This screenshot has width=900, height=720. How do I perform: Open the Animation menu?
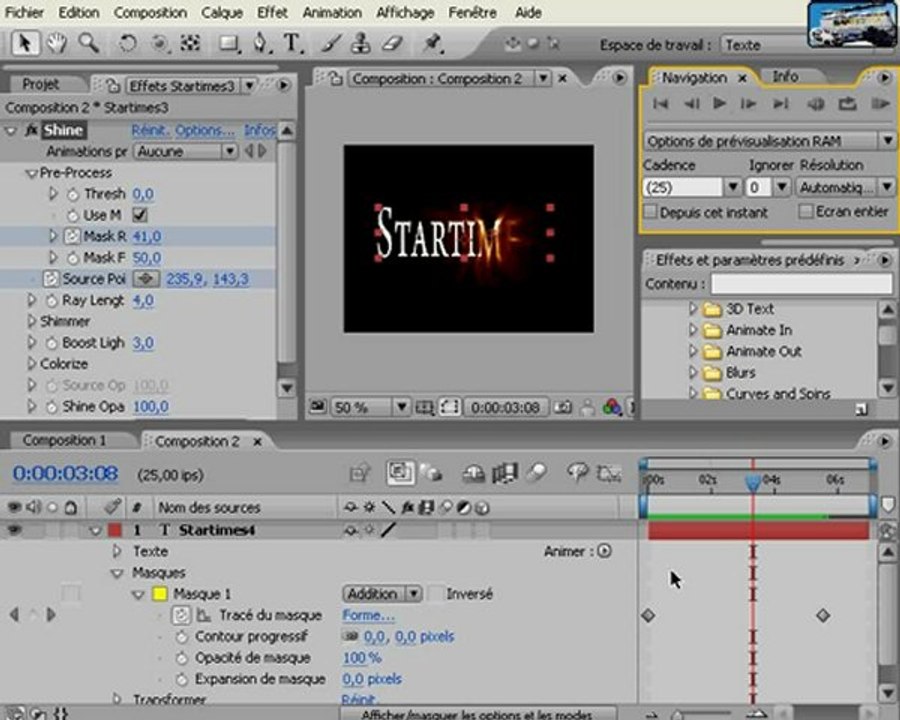pyautogui.click(x=332, y=12)
